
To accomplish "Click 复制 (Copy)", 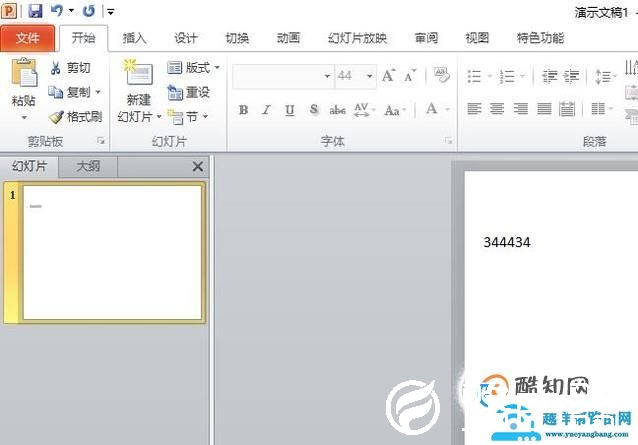I will tap(70, 92).
